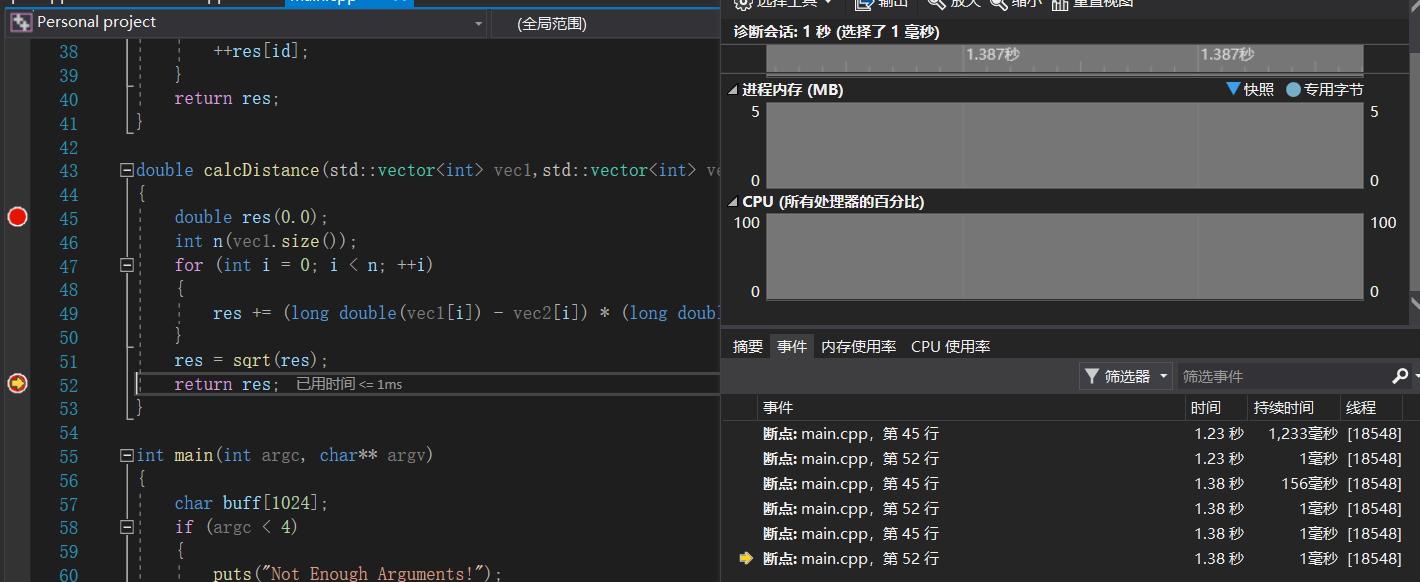Click the magnifier search icon

click(x=1400, y=376)
